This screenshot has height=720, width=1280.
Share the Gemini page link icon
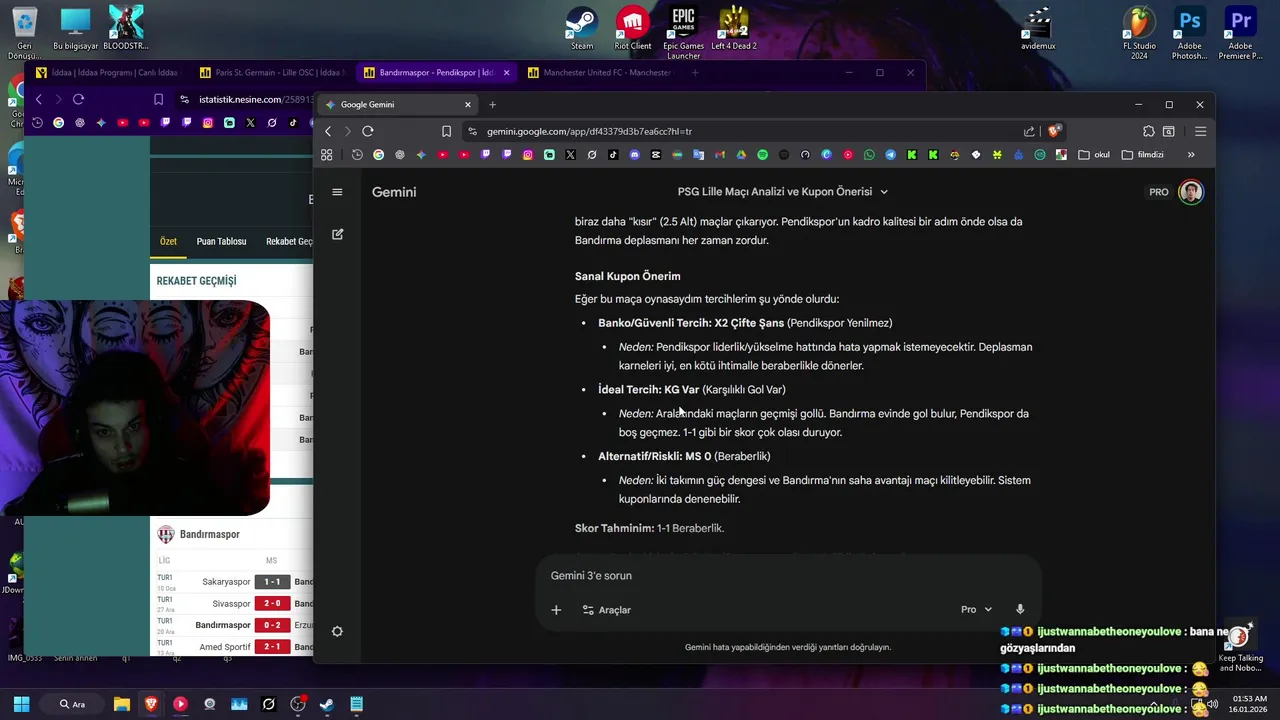[1029, 131]
